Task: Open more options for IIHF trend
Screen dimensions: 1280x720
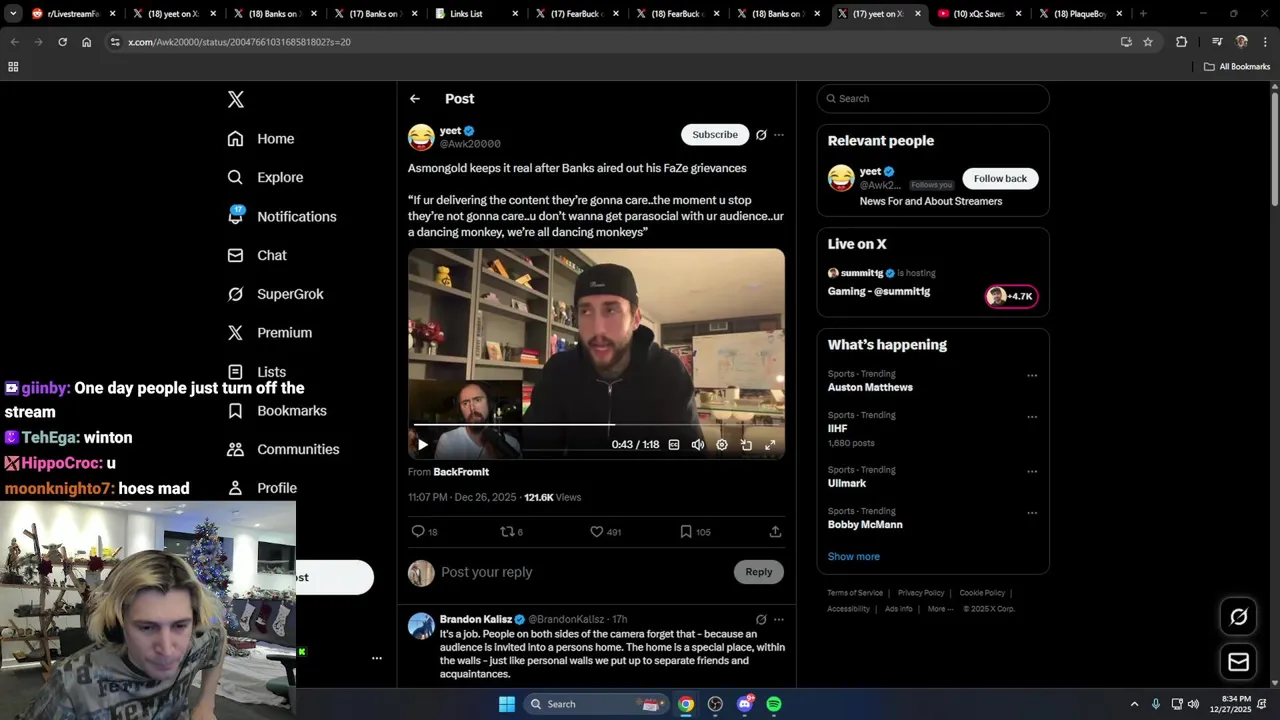Action: coord(1032,417)
